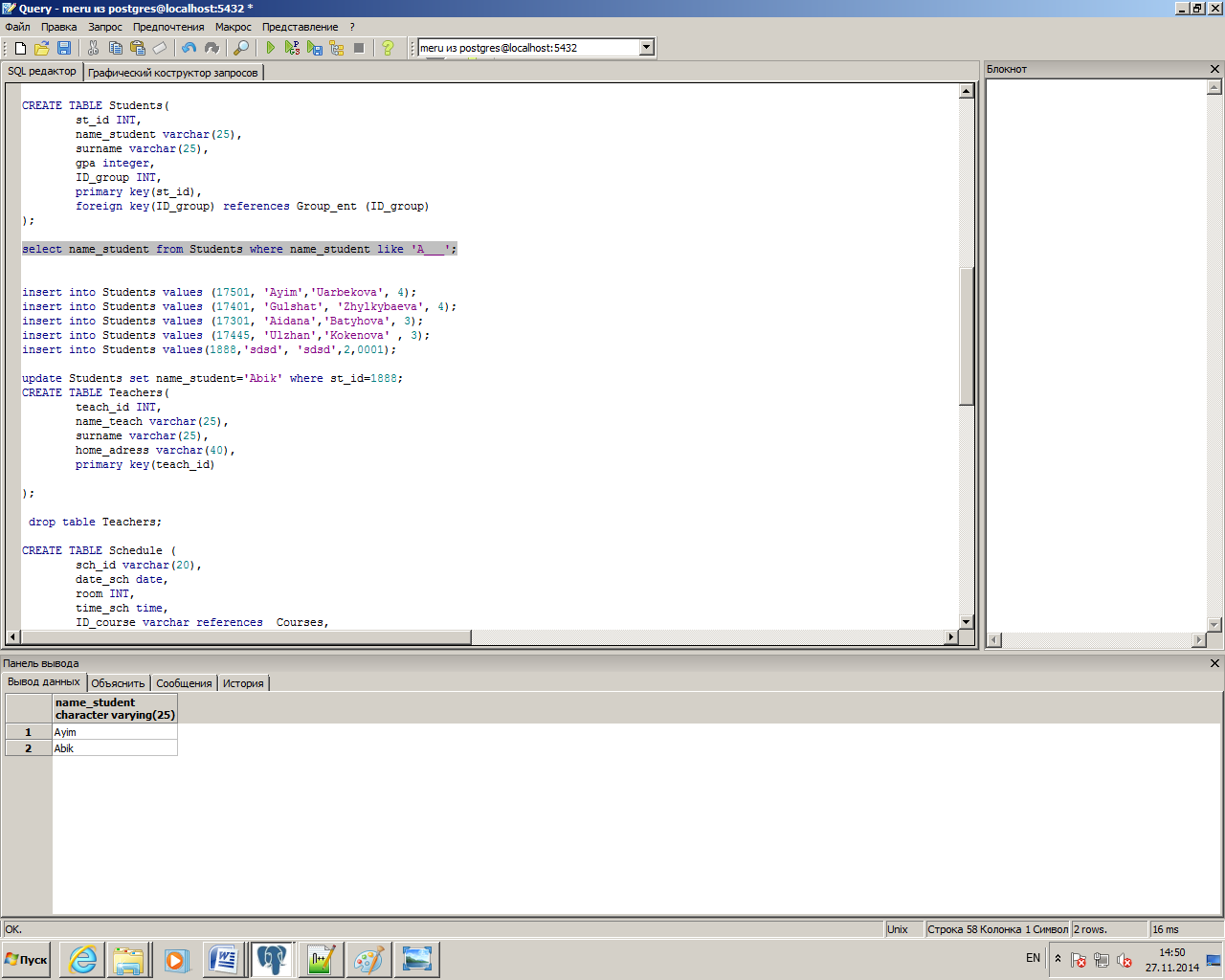This screenshot has height=980, width=1225.
Task: Switch to Графический конструктор запросов tab
Action: click(x=173, y=73)
